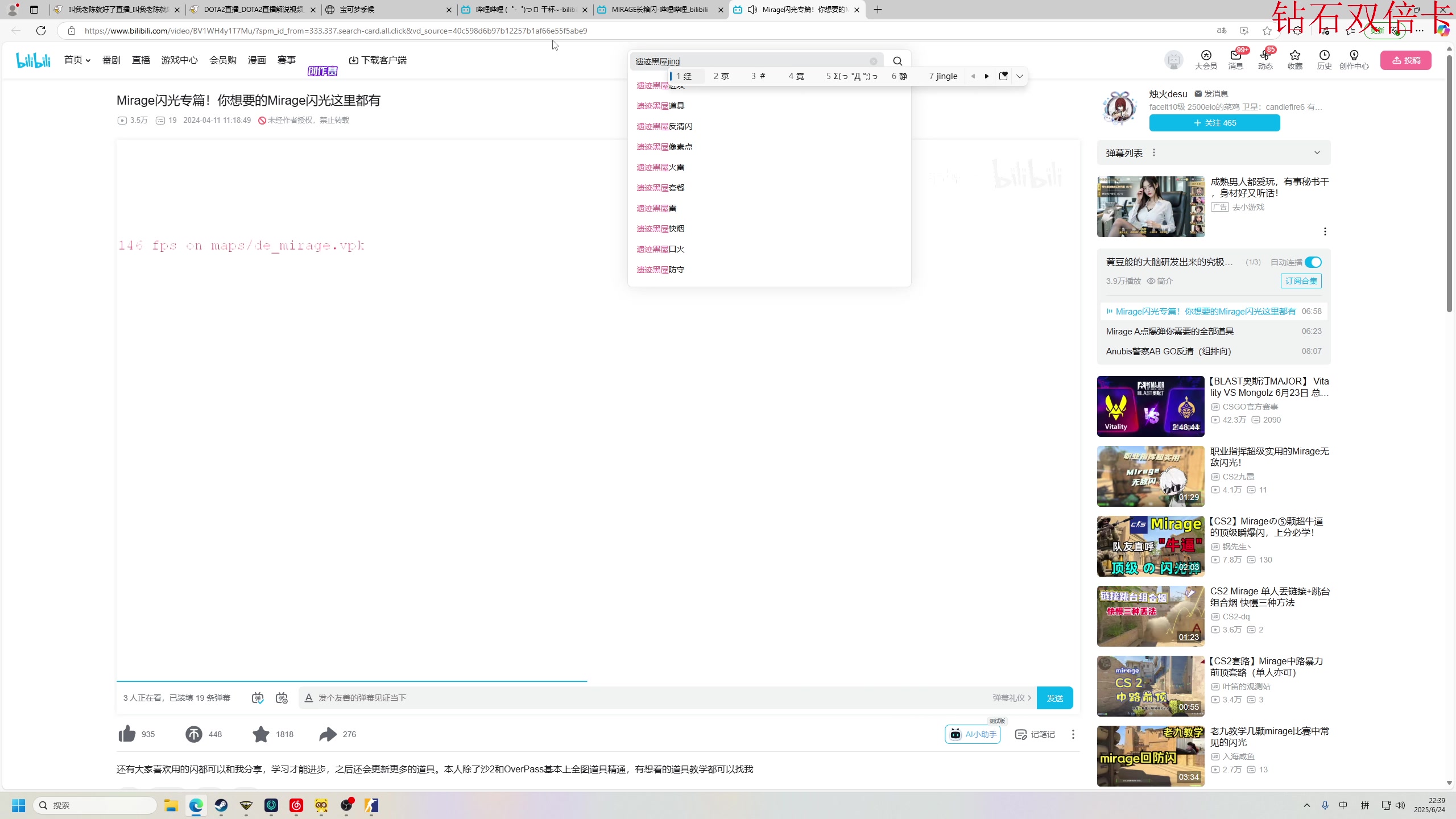This screenshot has width=1456, height=819.
Task: Click 发消息 to message uploader
Action: pos(1211,94)
